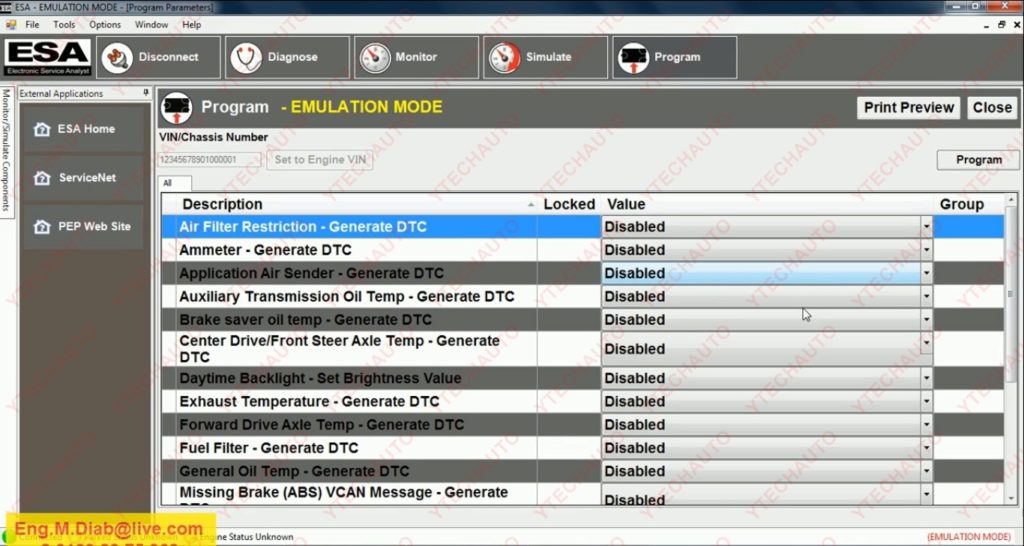Select the All tab
This screenshot has width=1024, height=546.
tap(174, 184)
